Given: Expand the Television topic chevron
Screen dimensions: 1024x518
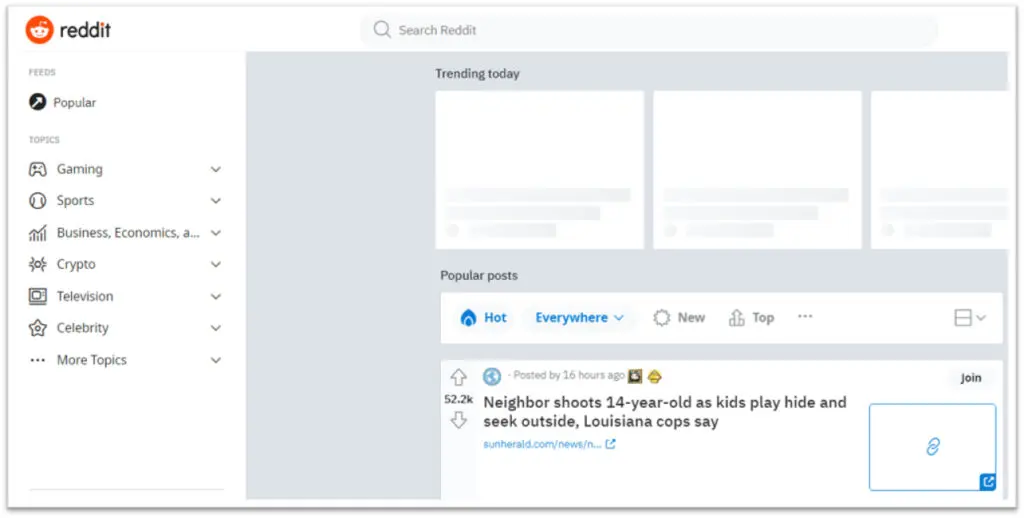Looking at the screenshot, I should [216, 297].
